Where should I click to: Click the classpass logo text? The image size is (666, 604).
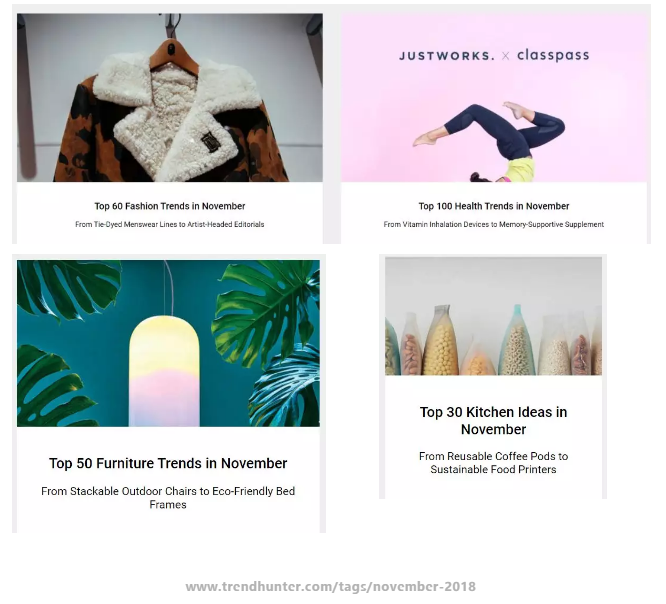tap(553, 55)
